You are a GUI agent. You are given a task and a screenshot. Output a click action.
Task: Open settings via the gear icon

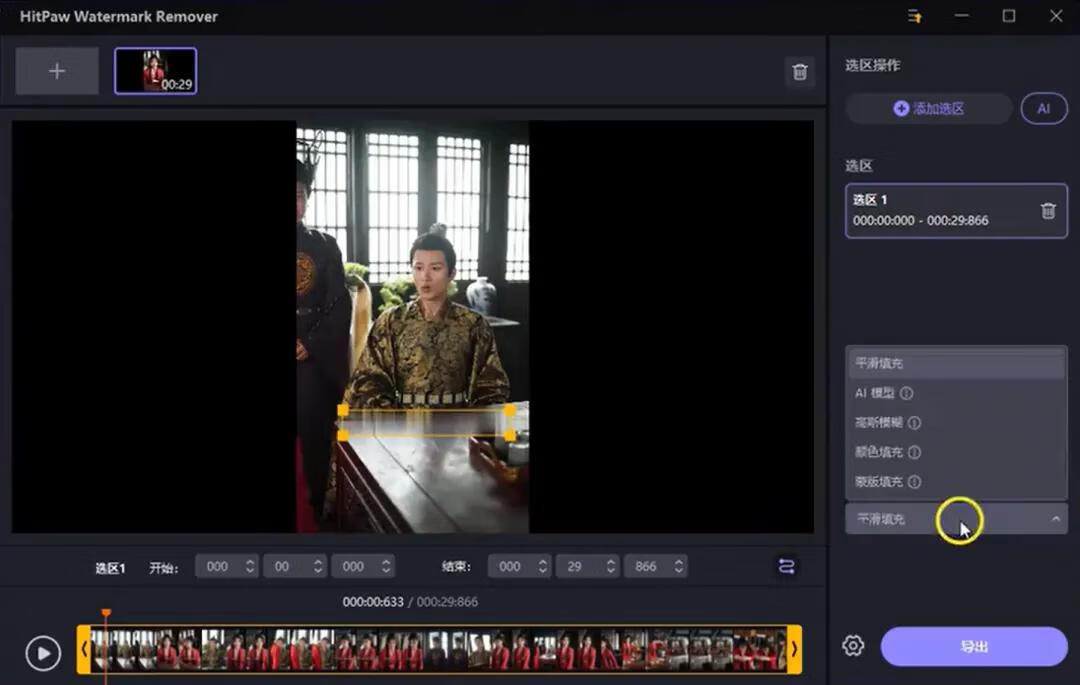[852, 646]
